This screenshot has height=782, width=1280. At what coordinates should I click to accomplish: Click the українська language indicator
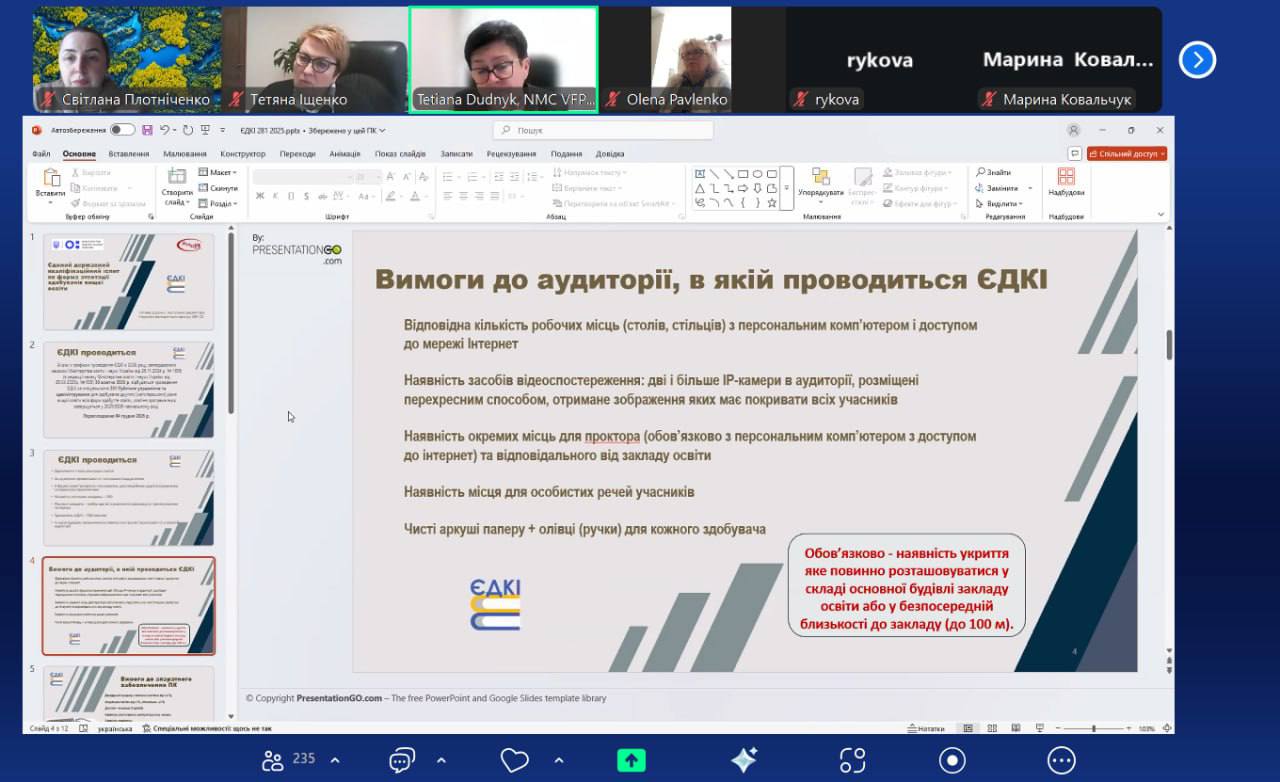114,728
